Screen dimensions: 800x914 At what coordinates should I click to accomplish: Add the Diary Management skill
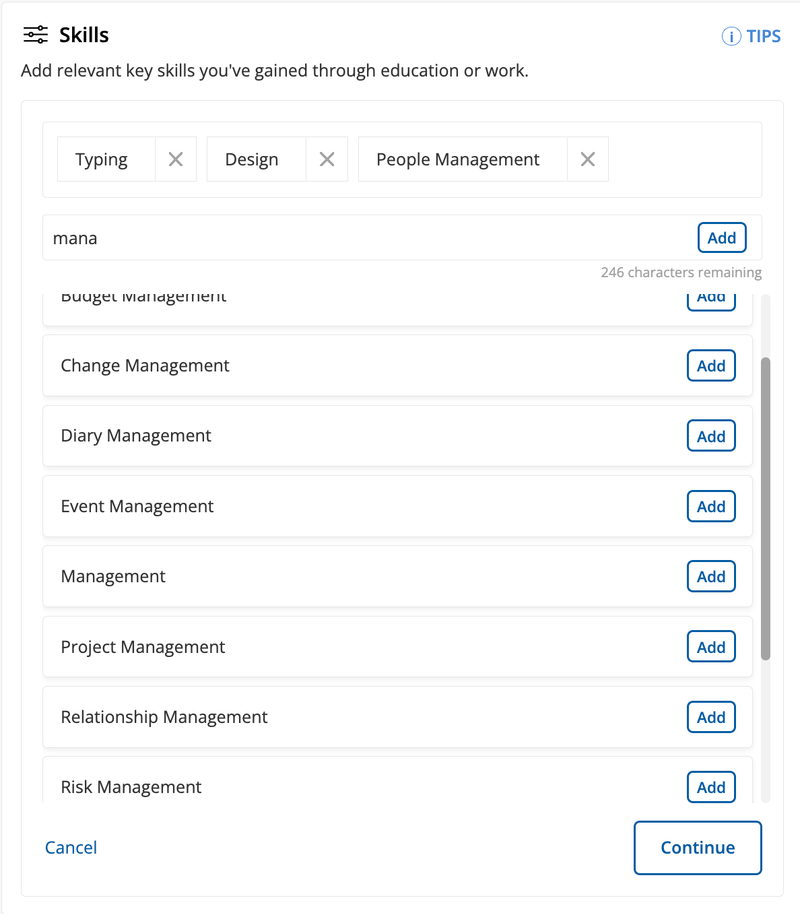point(711,435)
